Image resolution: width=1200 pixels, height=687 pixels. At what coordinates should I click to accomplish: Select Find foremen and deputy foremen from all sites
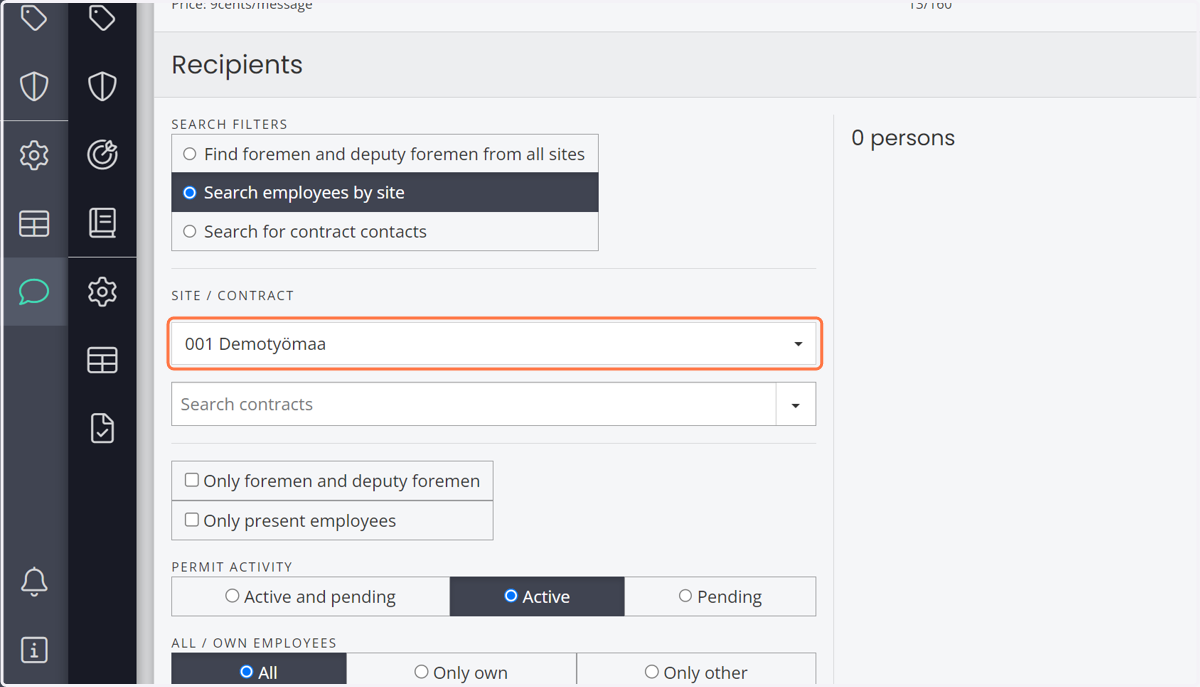point(385,154)
